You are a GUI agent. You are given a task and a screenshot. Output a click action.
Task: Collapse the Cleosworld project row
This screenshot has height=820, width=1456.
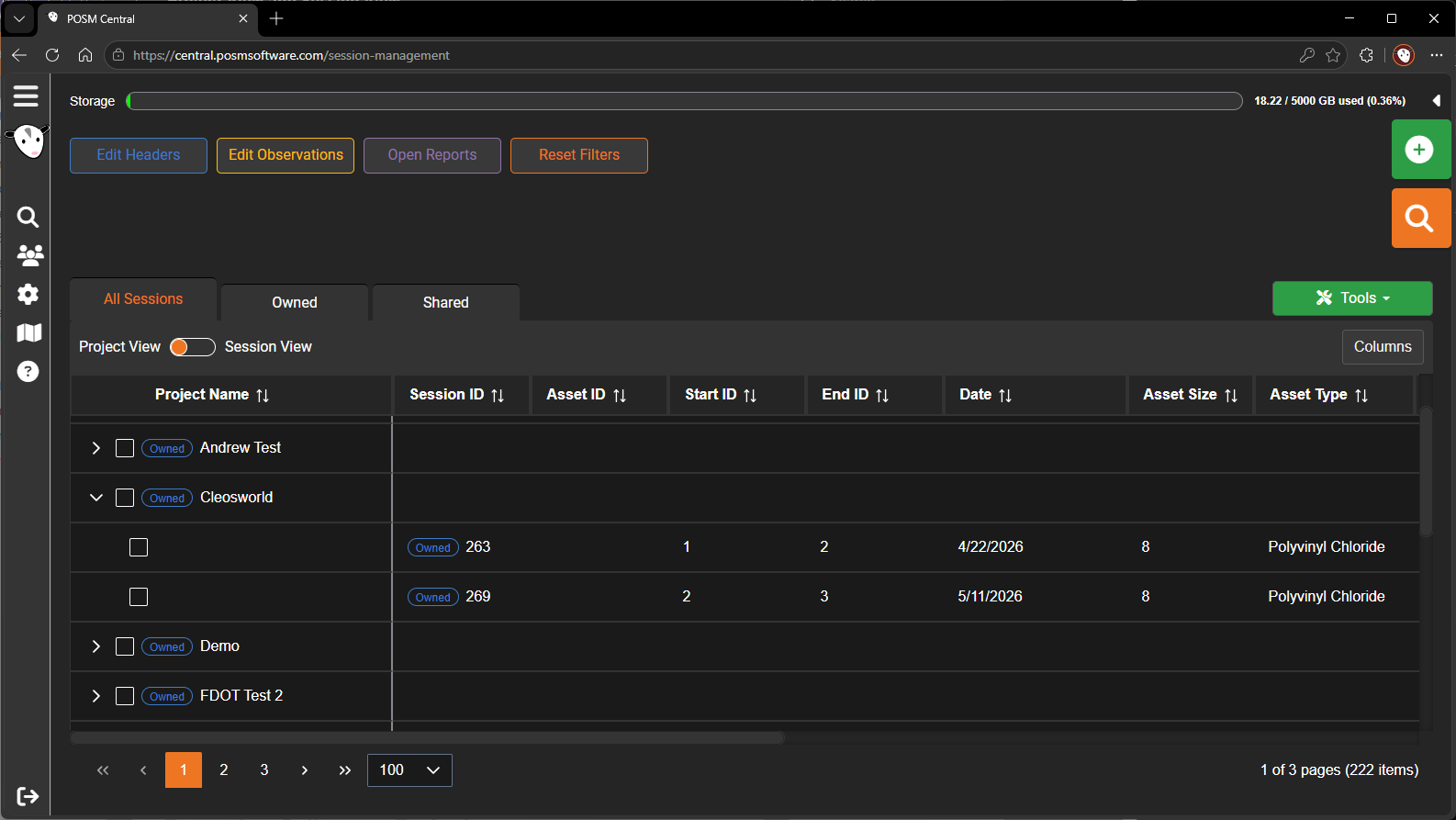95,498
